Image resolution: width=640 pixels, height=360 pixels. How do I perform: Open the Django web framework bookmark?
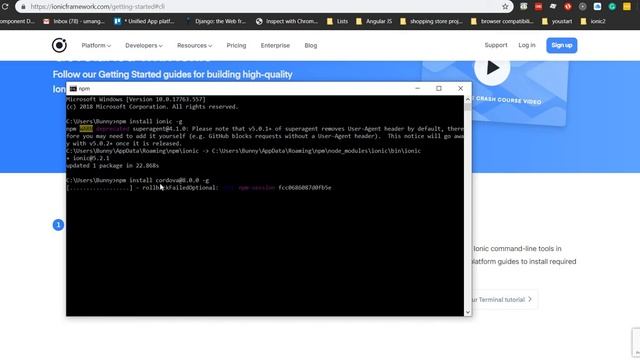click(x=216, y=21)
